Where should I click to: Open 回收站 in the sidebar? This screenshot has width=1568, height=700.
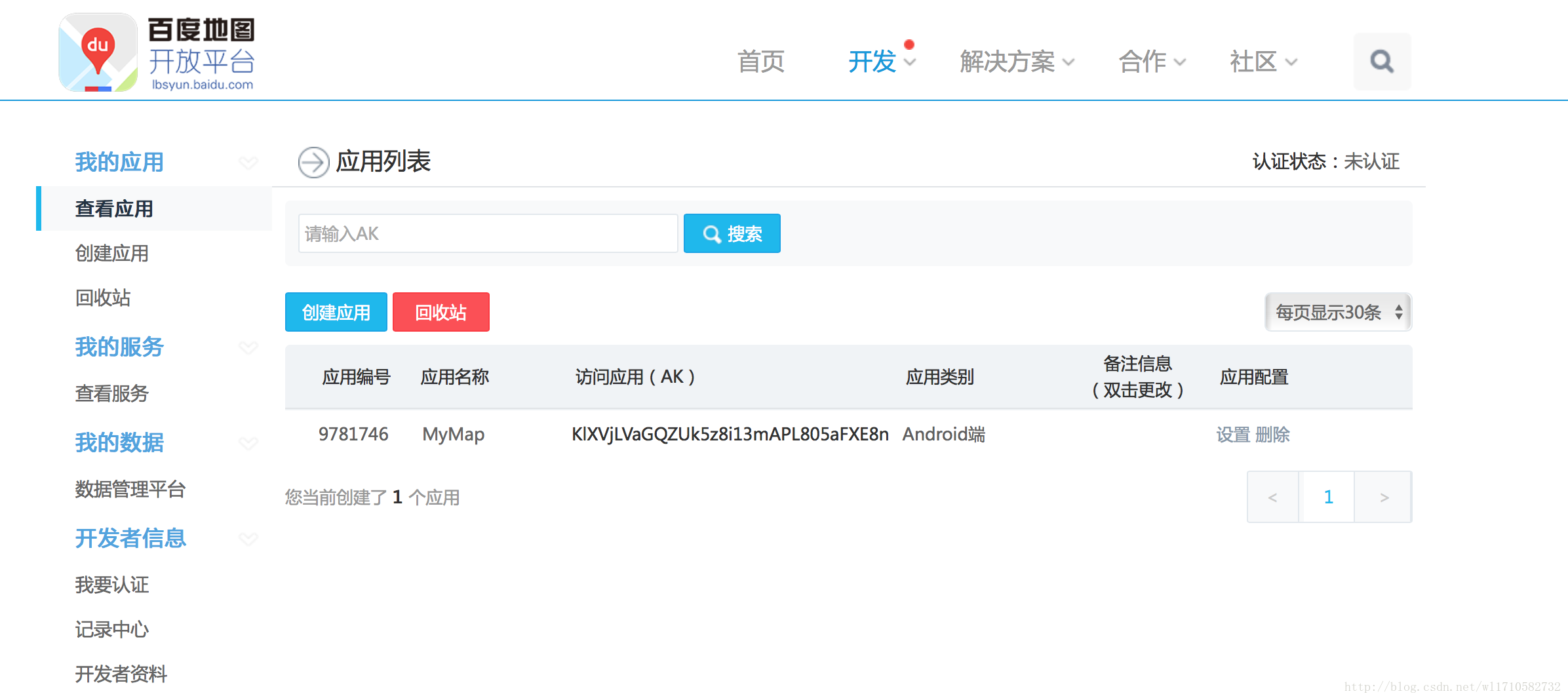click(x=103, y=298)
